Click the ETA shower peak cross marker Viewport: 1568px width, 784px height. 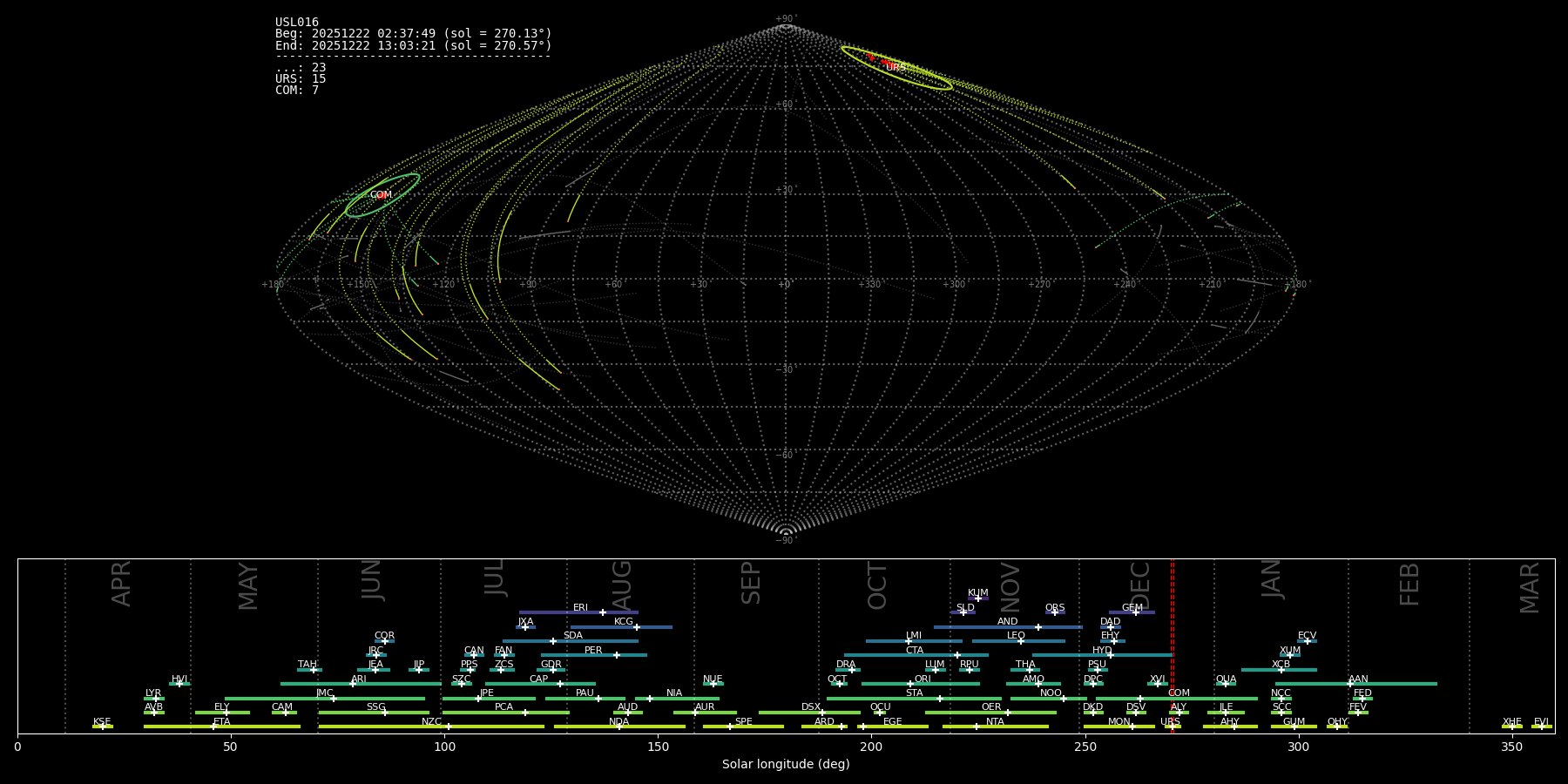point(213,727)
